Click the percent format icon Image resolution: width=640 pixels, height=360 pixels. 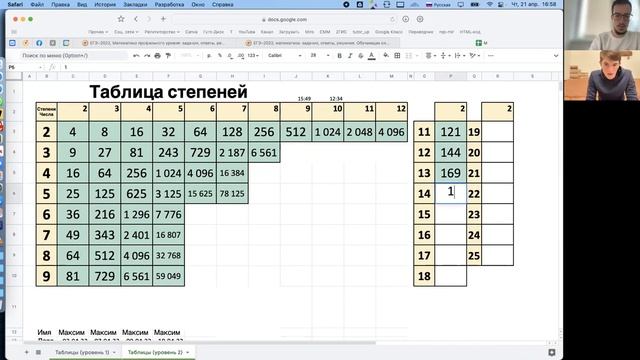[x=220, y=56]
